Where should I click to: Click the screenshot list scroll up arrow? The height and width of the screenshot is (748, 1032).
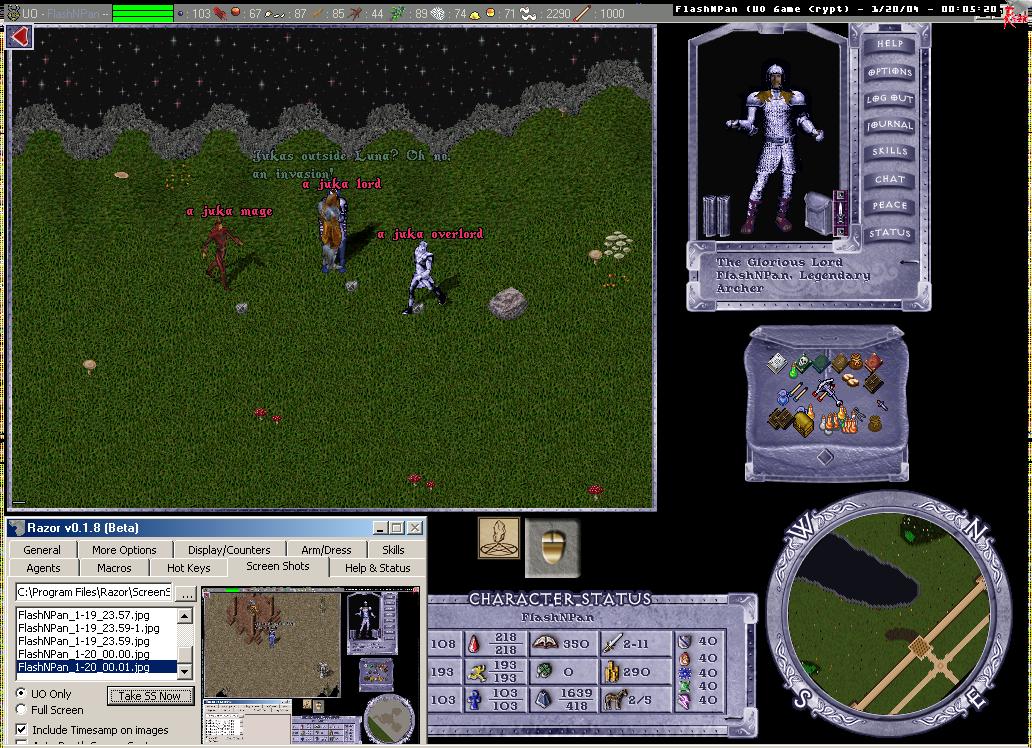click(185, 616)
